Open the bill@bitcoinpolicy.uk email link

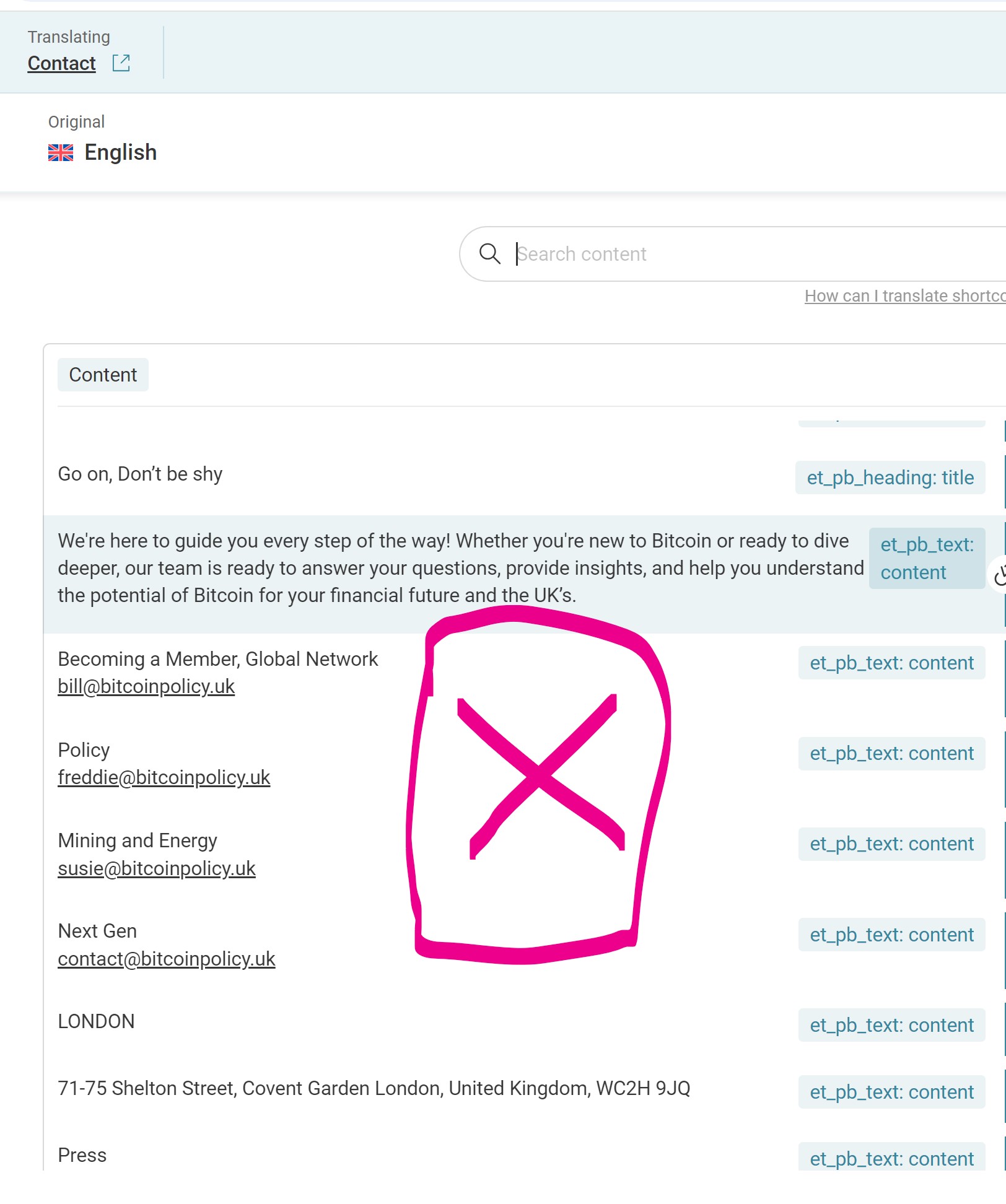click(x=146, y=687)
